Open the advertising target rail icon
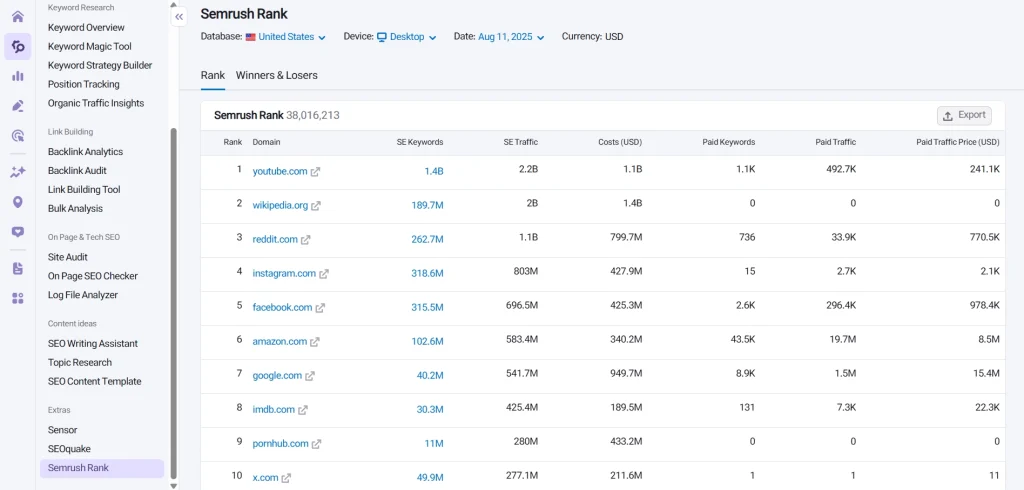 (x=18, y=135)
